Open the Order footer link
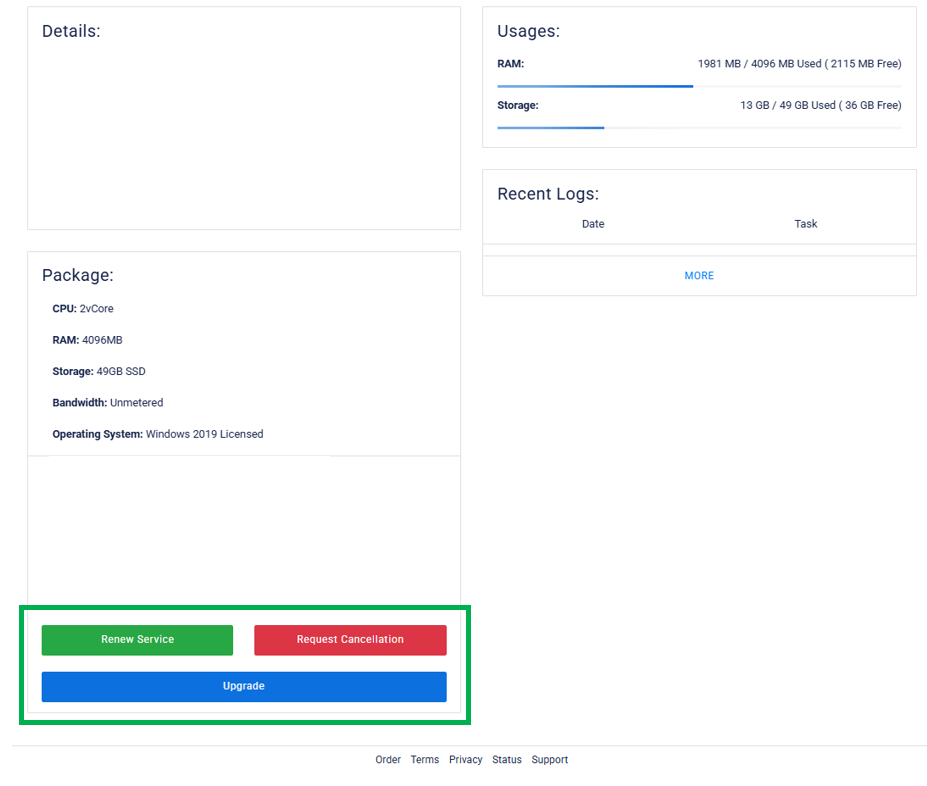This screenshot has width=927, height=786. point(388,760)
